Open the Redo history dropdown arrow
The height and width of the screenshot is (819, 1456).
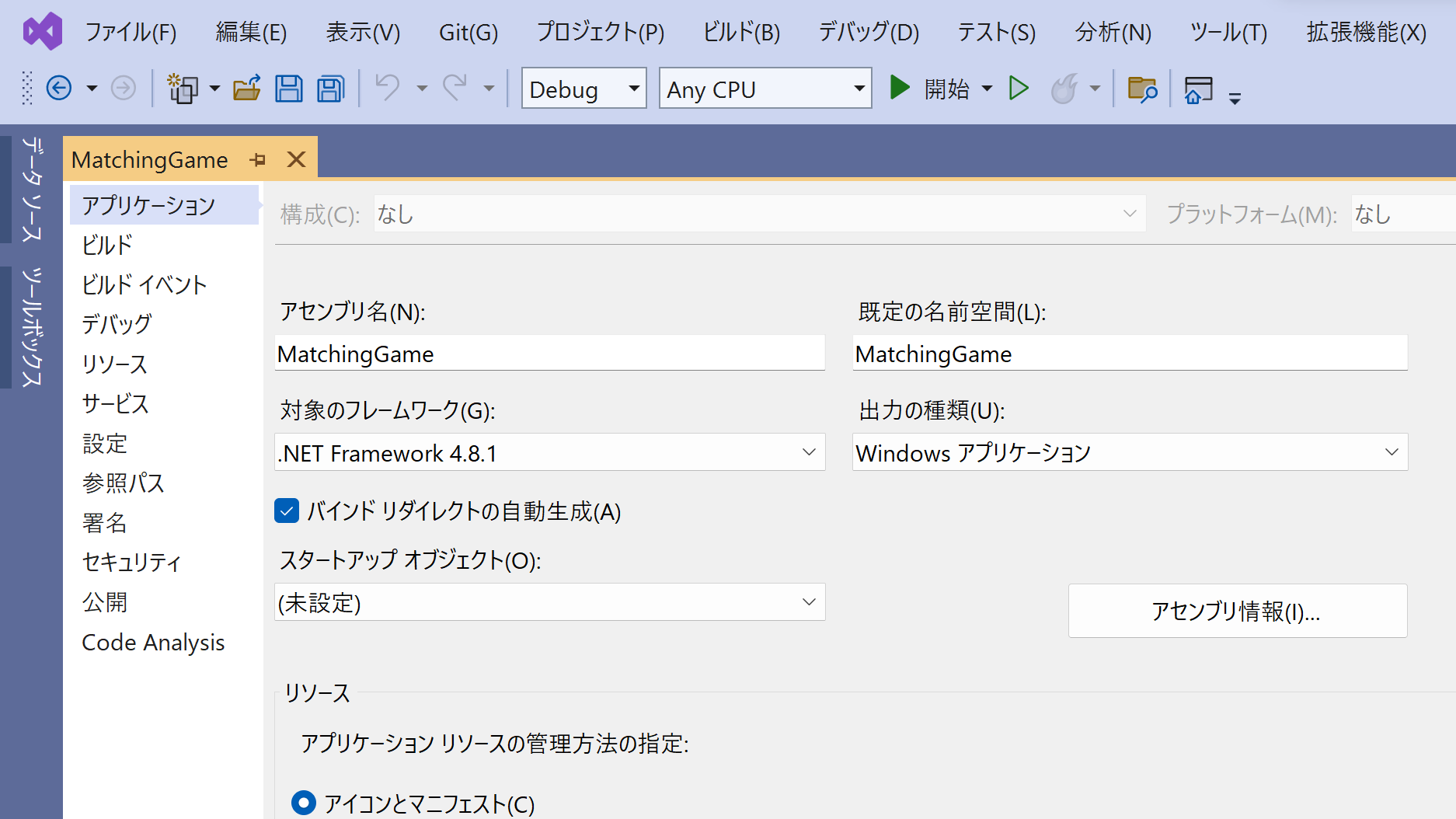point(489,89)
